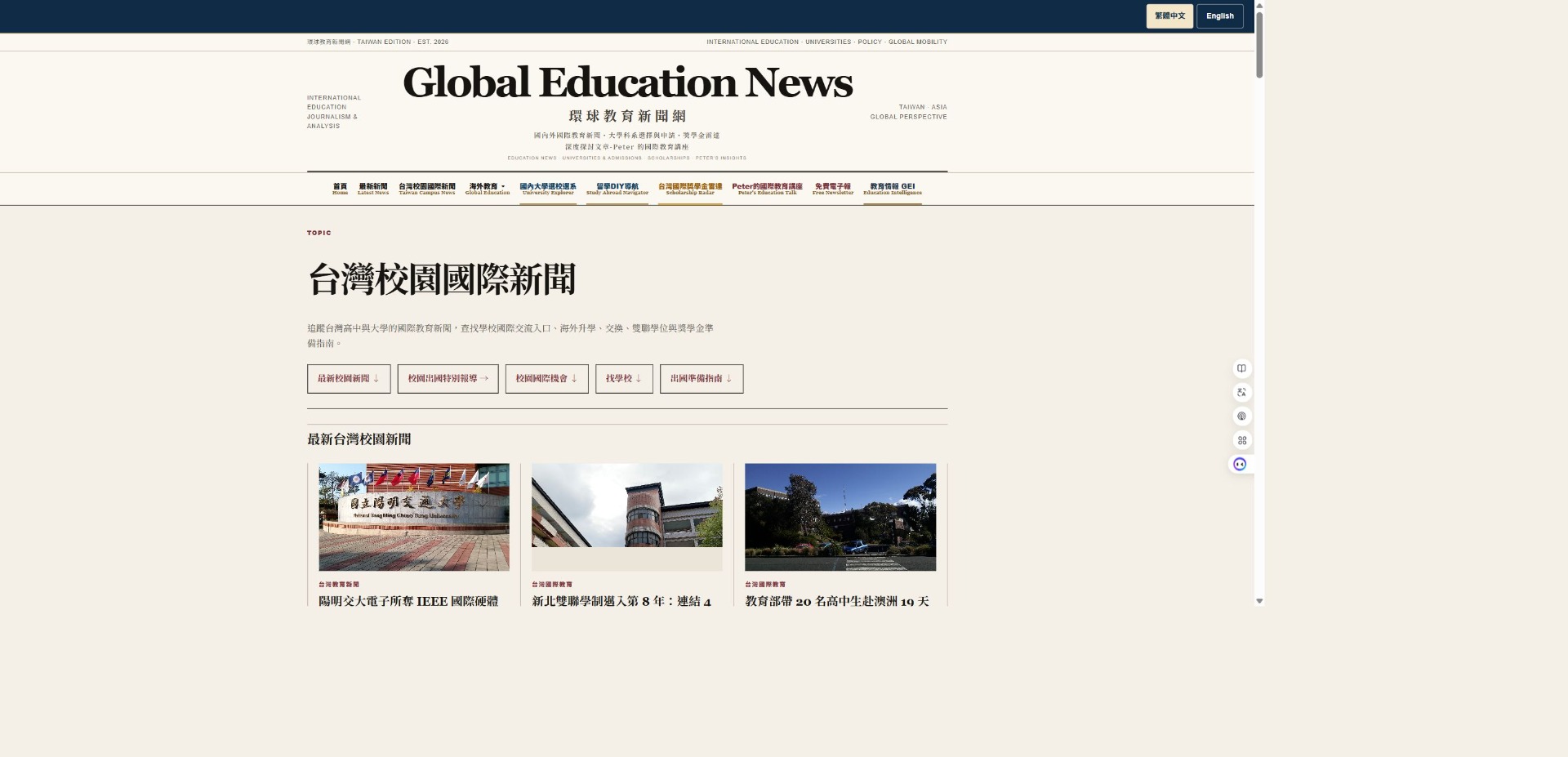Open the reading mode book icon
1568x757 pixels.
click(1241, 368)
